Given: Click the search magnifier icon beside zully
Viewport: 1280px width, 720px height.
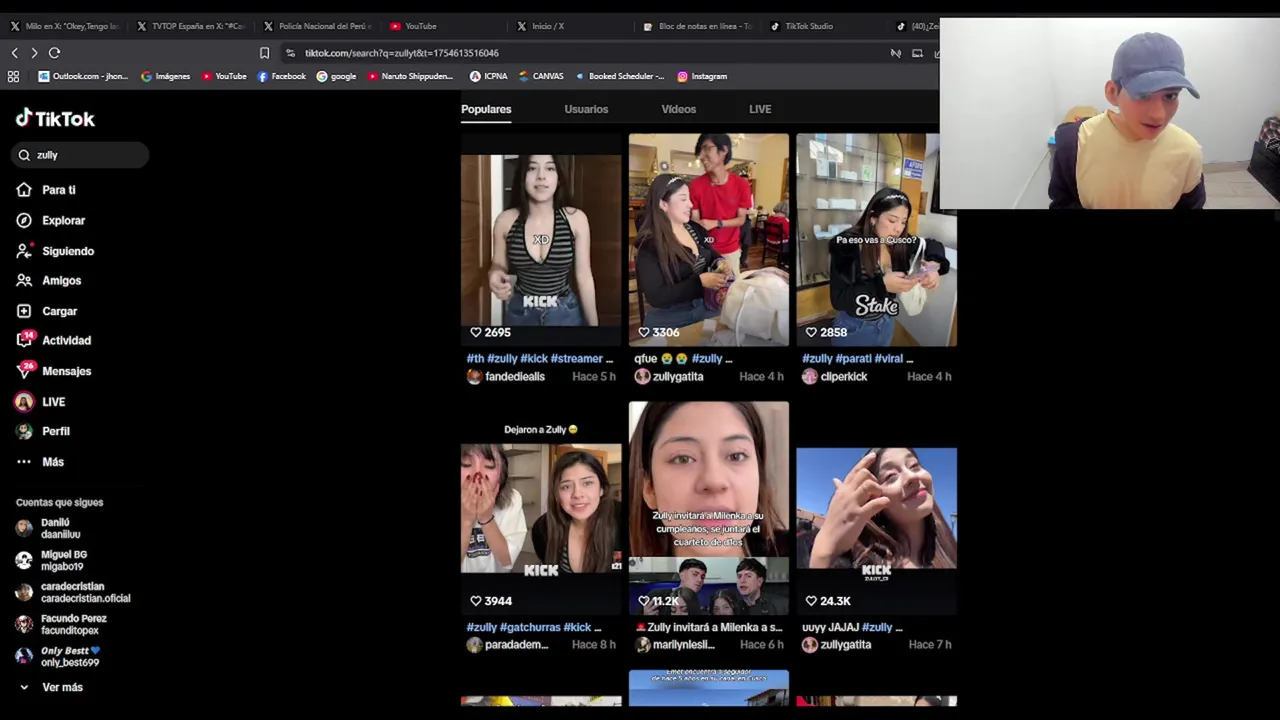Looking at the screenshot, I should tap(24, 155).
